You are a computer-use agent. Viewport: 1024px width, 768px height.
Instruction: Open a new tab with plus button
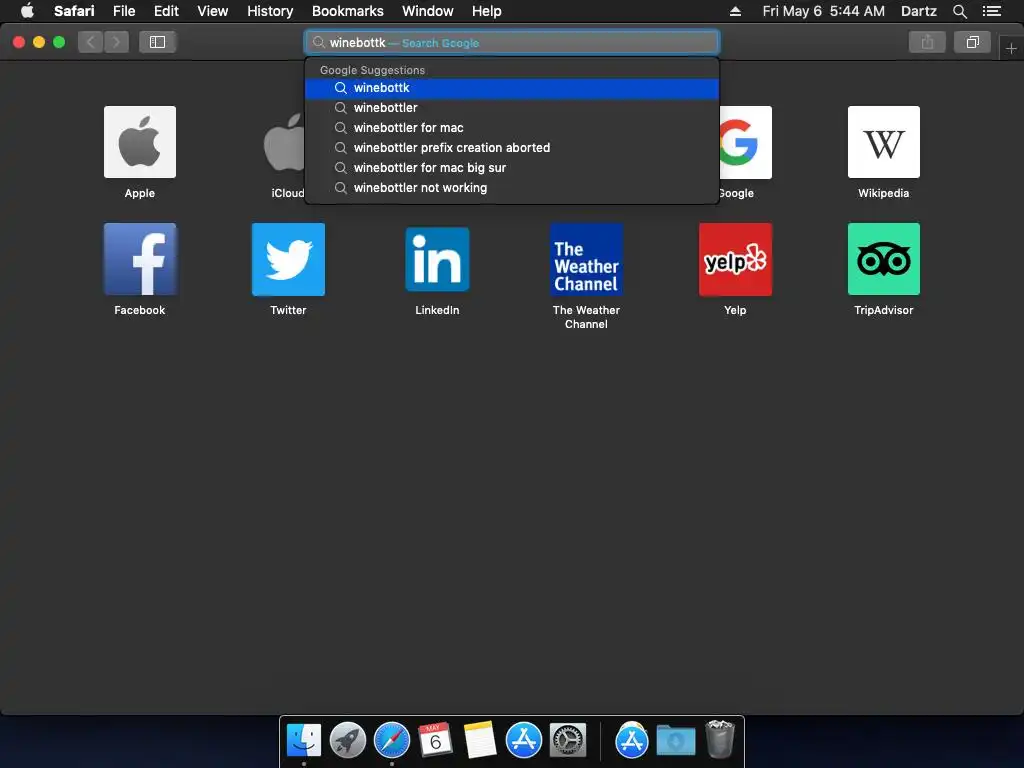[x=1011, y=48]
